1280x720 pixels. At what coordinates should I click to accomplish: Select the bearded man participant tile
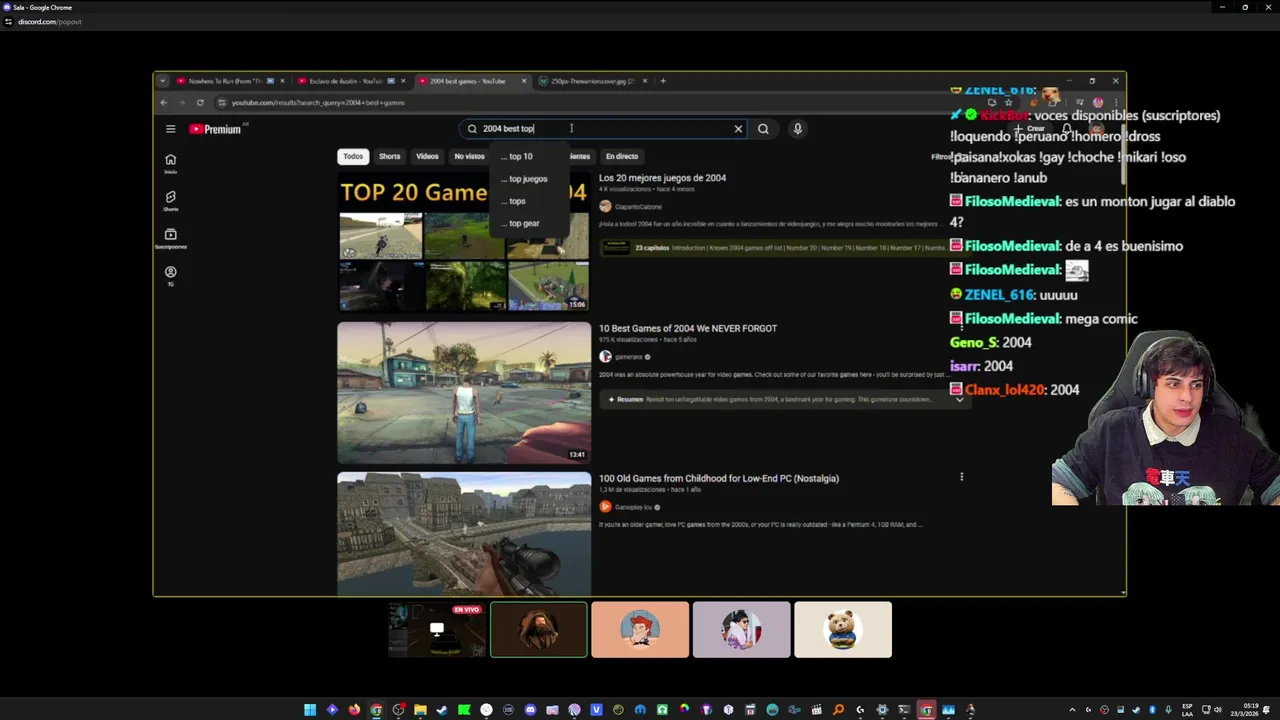539,629
